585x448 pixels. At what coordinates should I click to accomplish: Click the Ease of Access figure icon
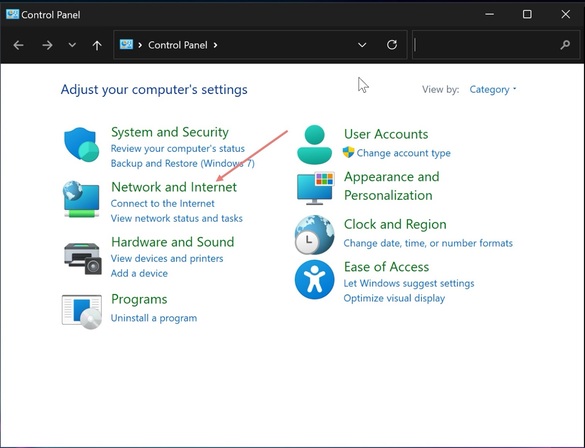click(x=315, y=279)
